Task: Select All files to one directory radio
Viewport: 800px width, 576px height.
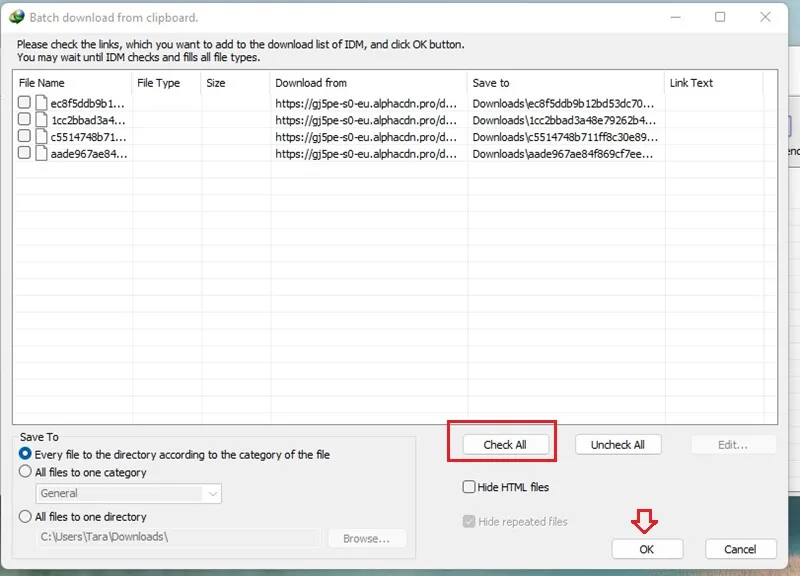Action: (x=25, y=516)
